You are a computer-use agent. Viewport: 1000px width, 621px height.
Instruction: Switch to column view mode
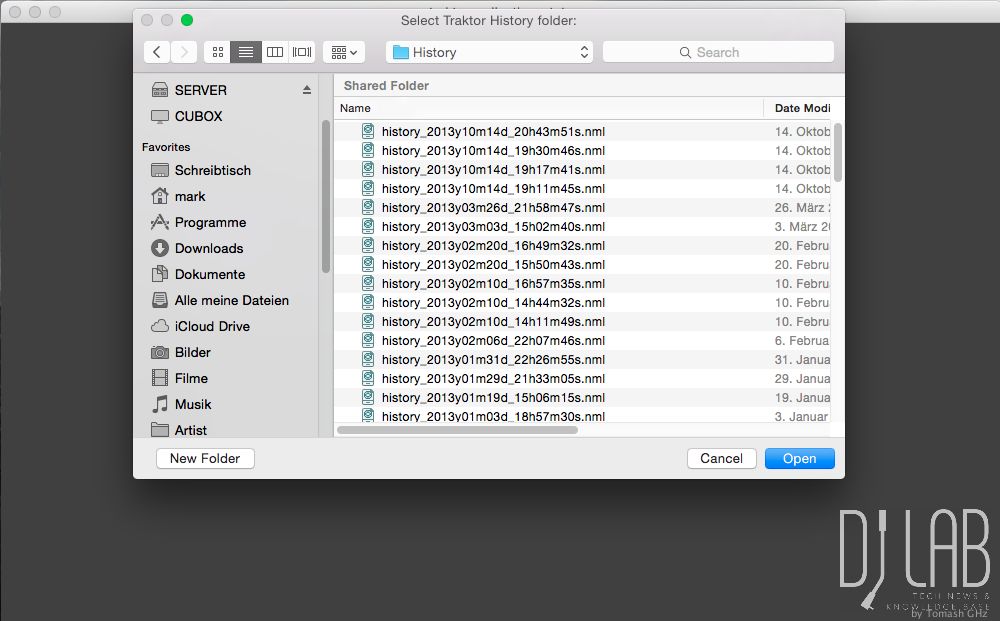pos(274,52)
